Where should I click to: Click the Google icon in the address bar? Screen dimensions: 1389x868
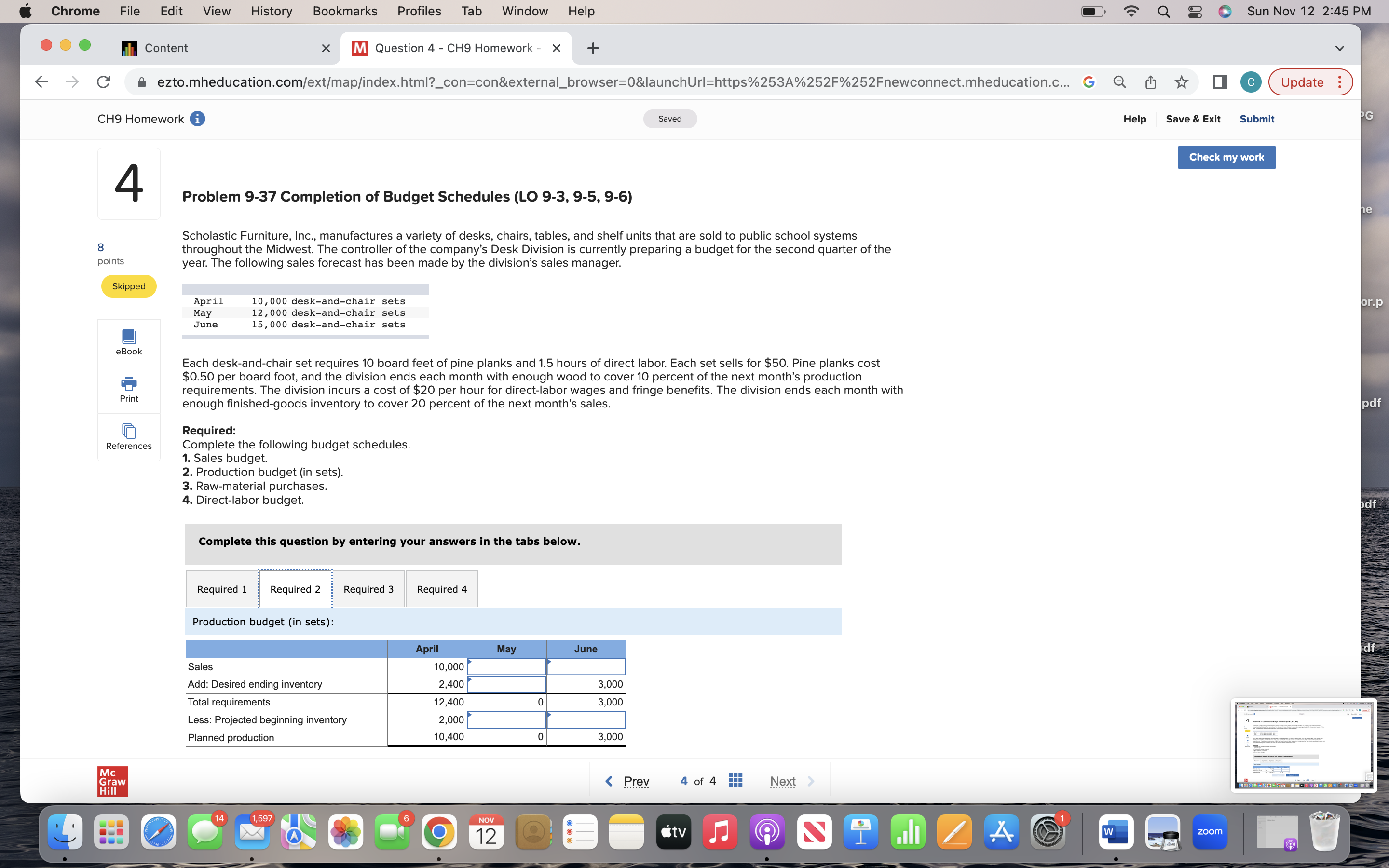point(1089,82)
